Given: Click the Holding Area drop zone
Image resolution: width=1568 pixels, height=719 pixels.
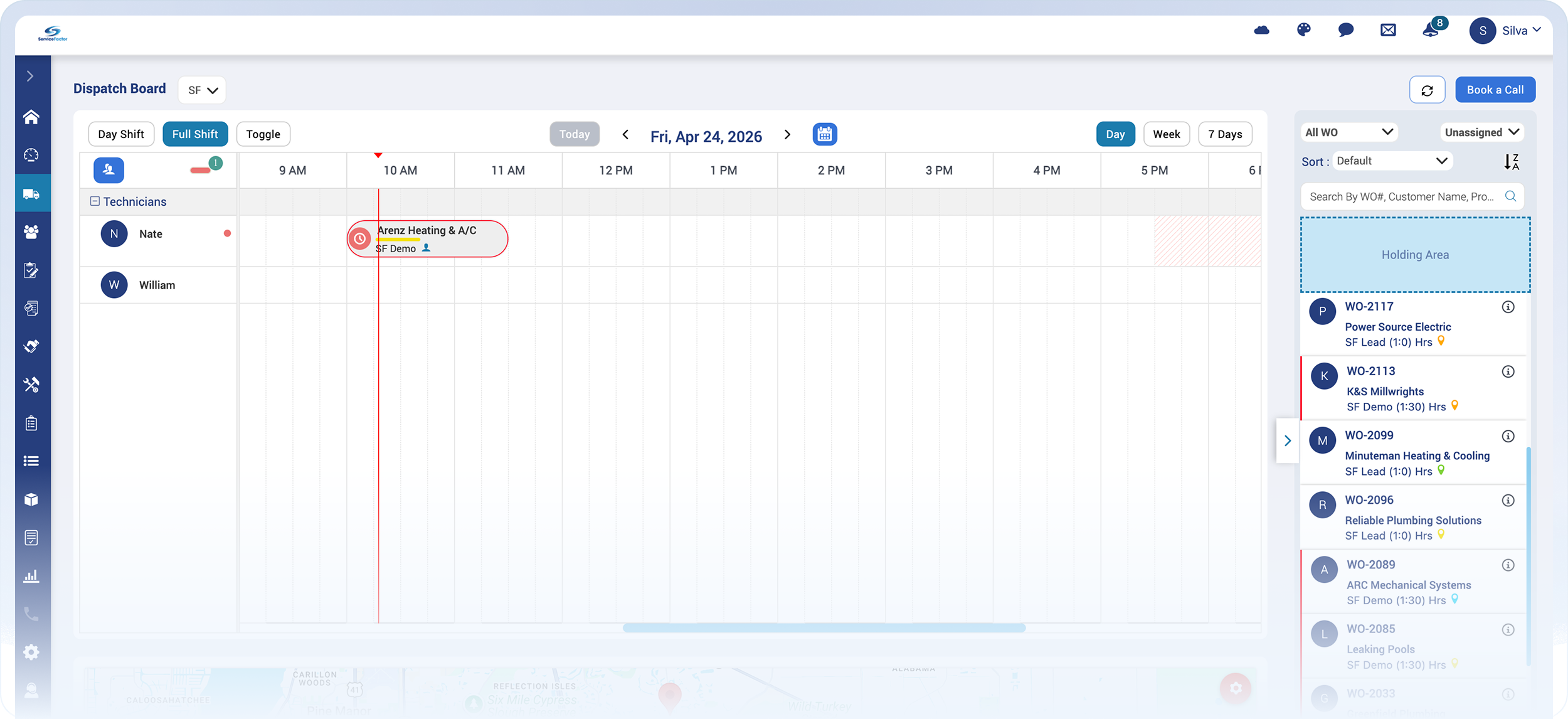Looking at the screenshot, I should point(1415,255).
